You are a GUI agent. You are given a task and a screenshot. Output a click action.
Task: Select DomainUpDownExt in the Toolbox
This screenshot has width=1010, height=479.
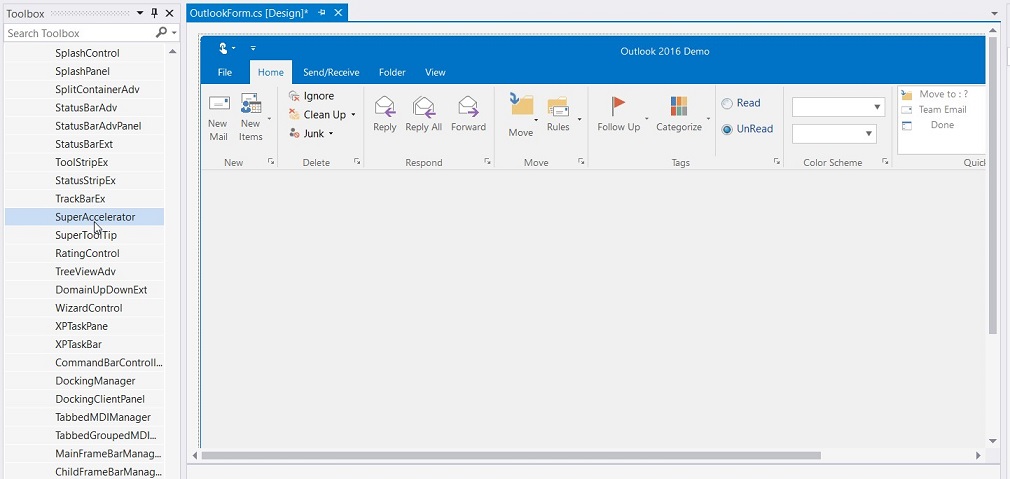84,290
